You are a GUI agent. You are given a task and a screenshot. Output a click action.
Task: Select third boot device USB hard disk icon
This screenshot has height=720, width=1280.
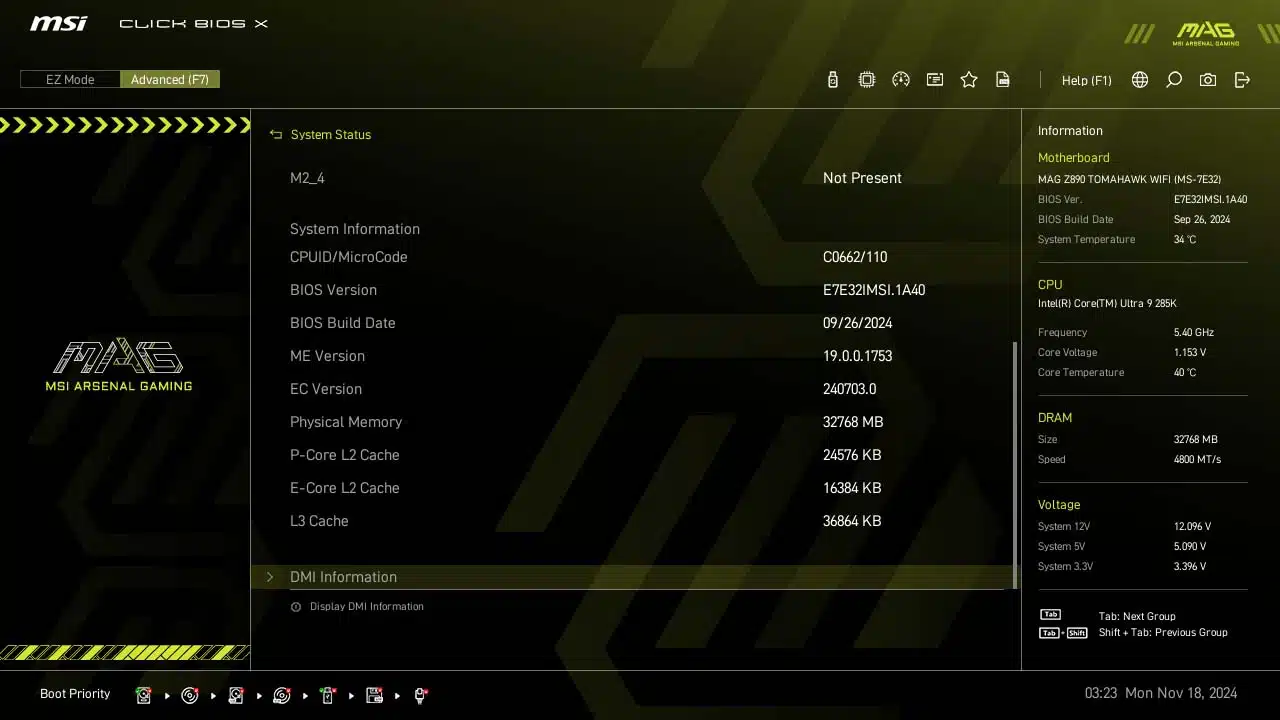[236, 695]
